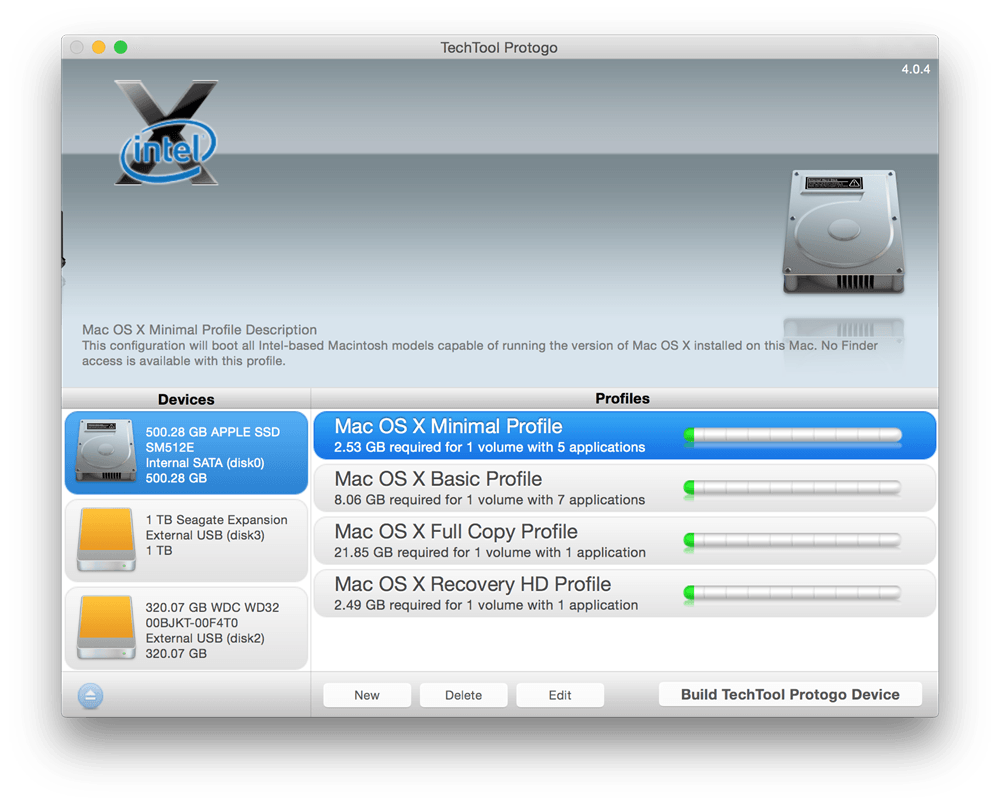Click the Minimal Profile progress bar

[x=793, y=435]
